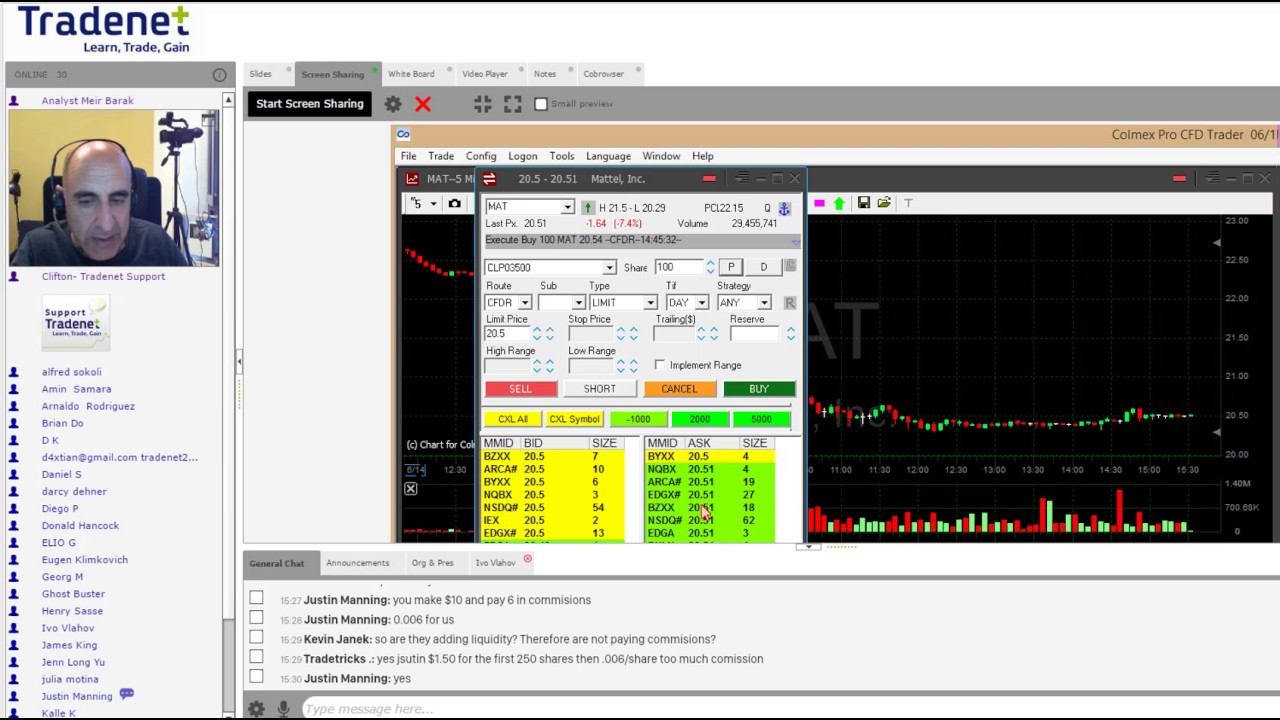Click the green up arrow in chart toolbar
1280x720 pixels.
(x=839, y=203)
